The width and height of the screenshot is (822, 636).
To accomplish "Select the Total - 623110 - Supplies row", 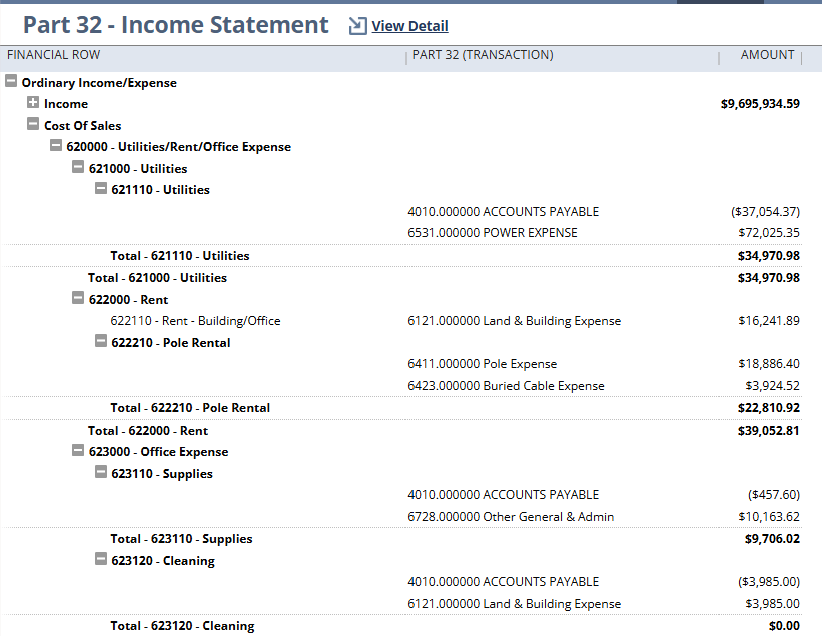I will click(x=402, y=539).
